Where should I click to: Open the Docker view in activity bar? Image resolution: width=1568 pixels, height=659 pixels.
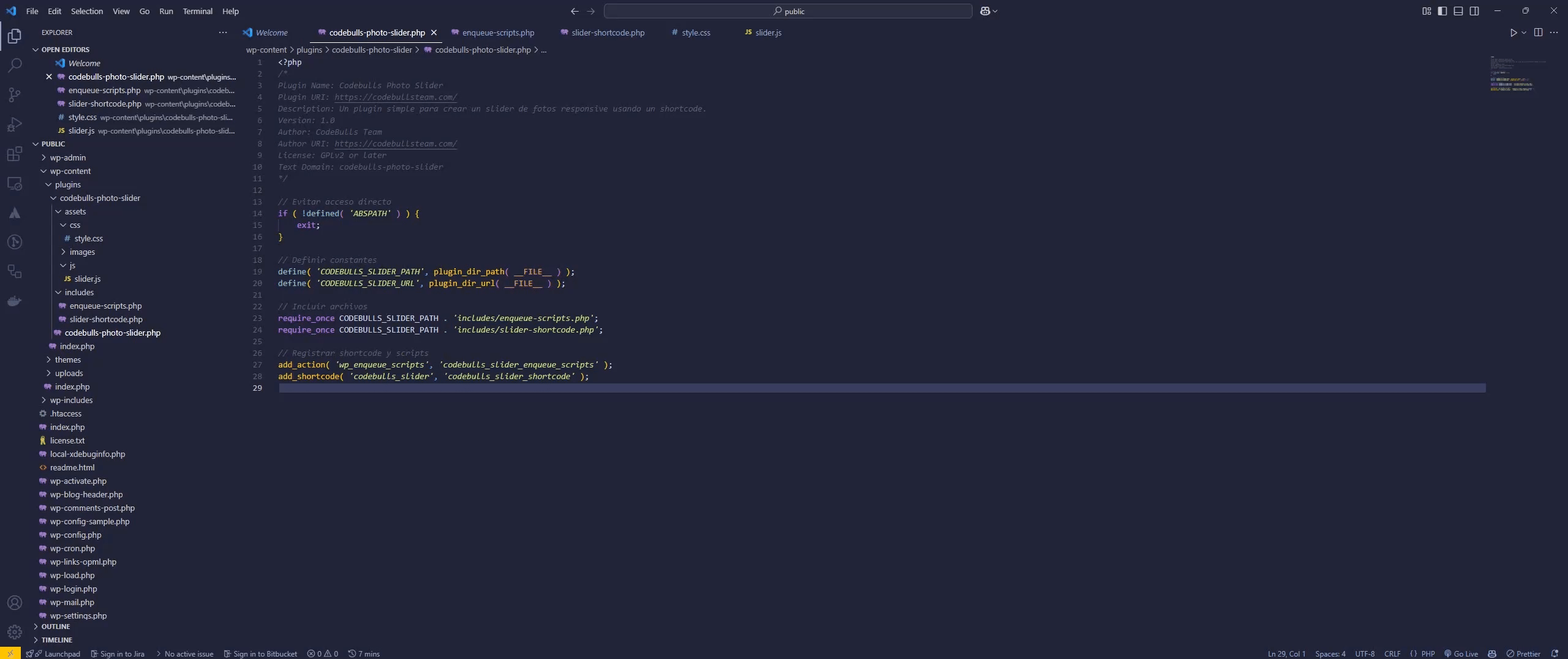[x=15, y=301]
